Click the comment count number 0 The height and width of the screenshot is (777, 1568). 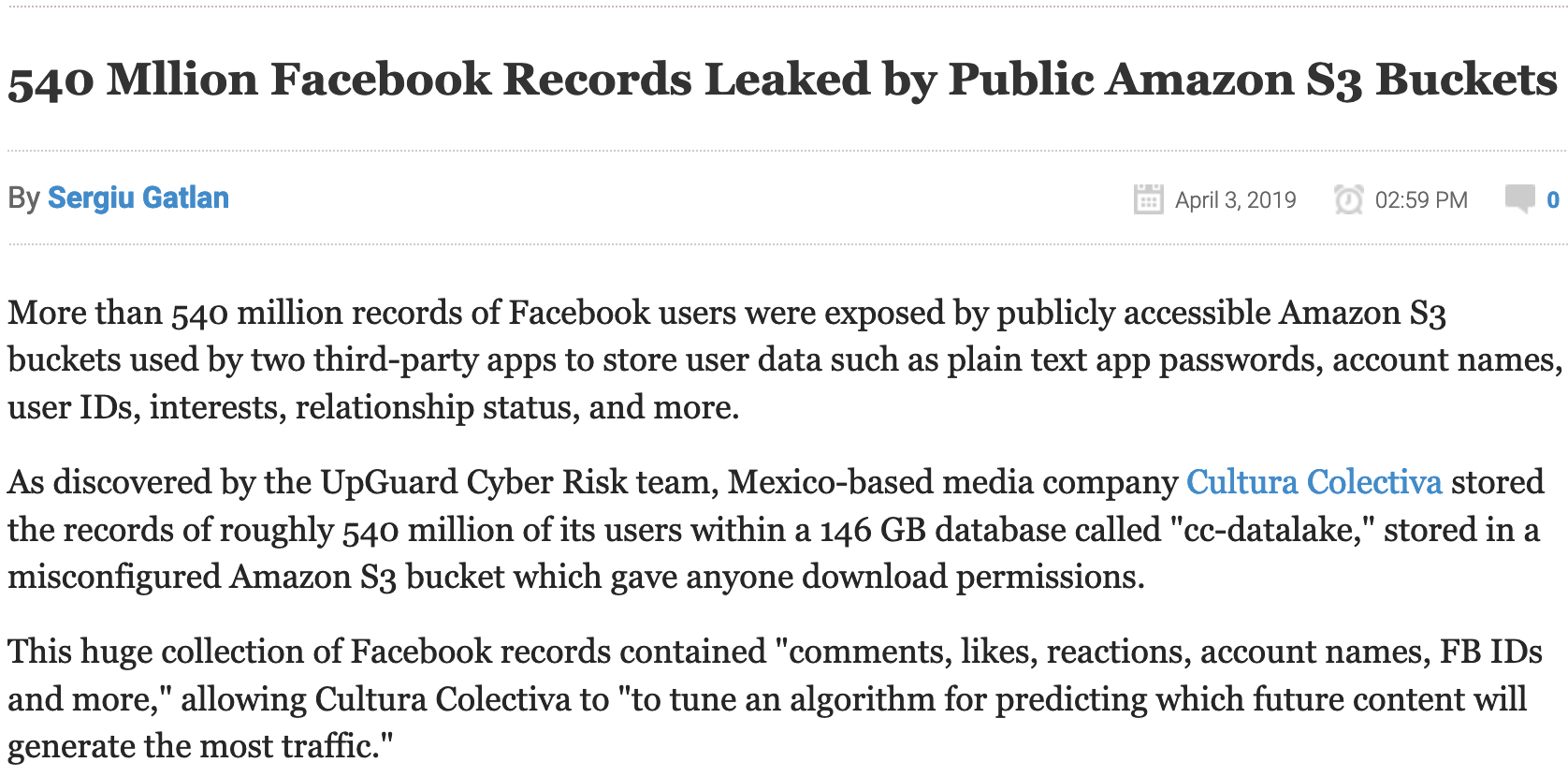click(1553, 199)
